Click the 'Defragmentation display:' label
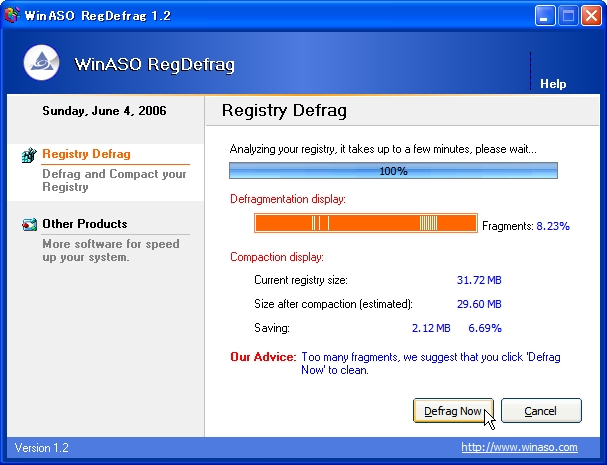Screen dimensions: 607x465 288,199
